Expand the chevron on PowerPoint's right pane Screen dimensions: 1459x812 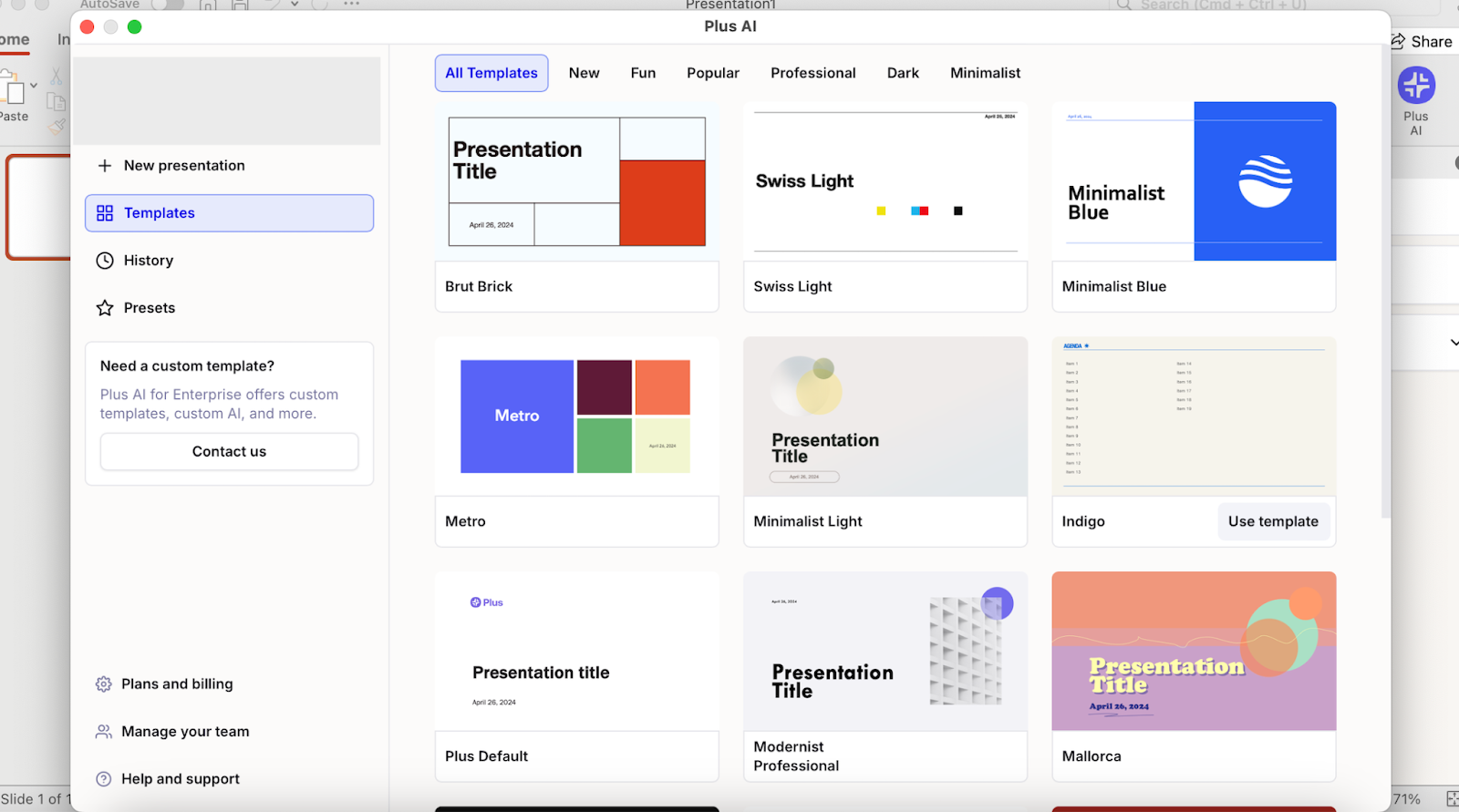point(1454,343)
